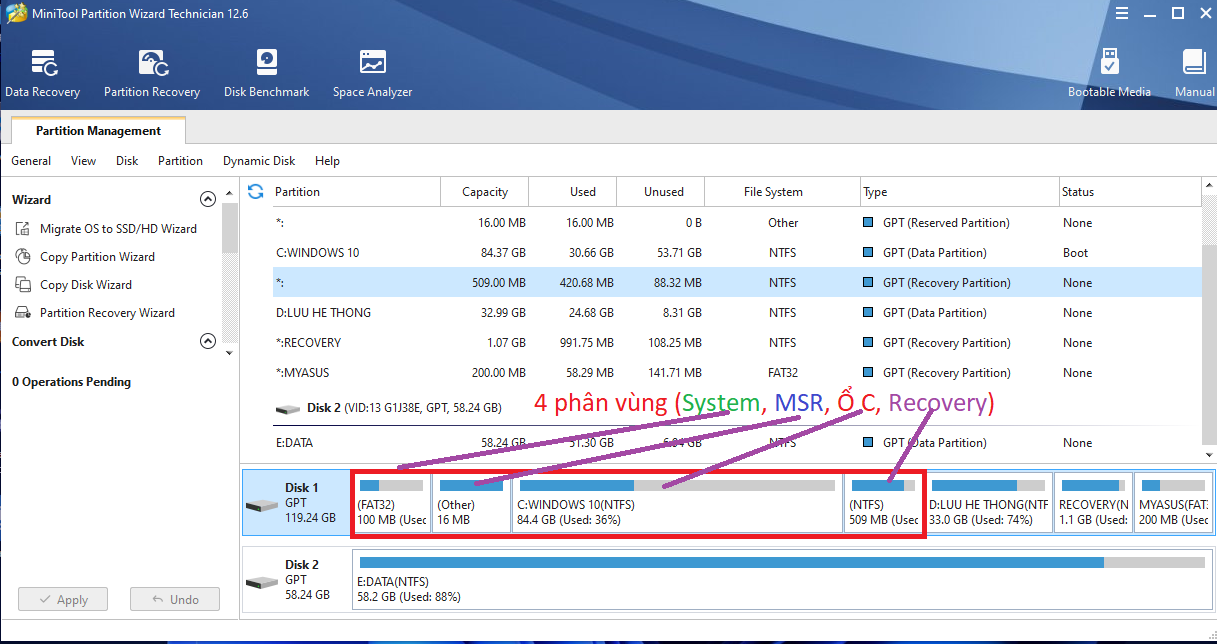Click the Apply button

click(x=61, y=600)
